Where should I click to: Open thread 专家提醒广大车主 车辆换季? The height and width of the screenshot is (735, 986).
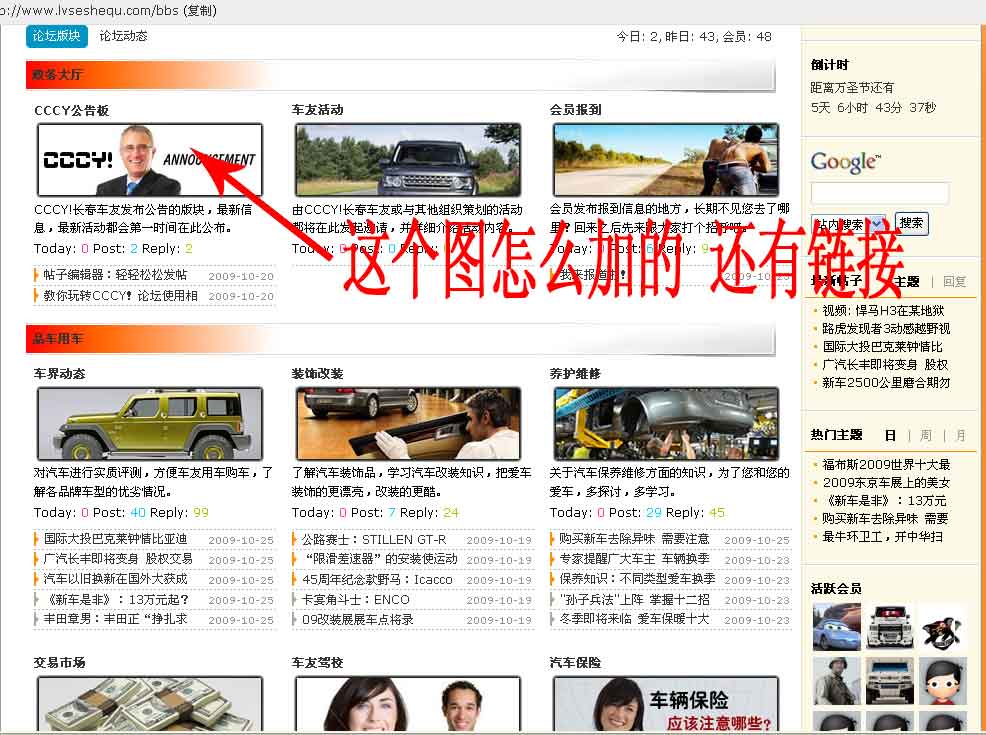634,558
